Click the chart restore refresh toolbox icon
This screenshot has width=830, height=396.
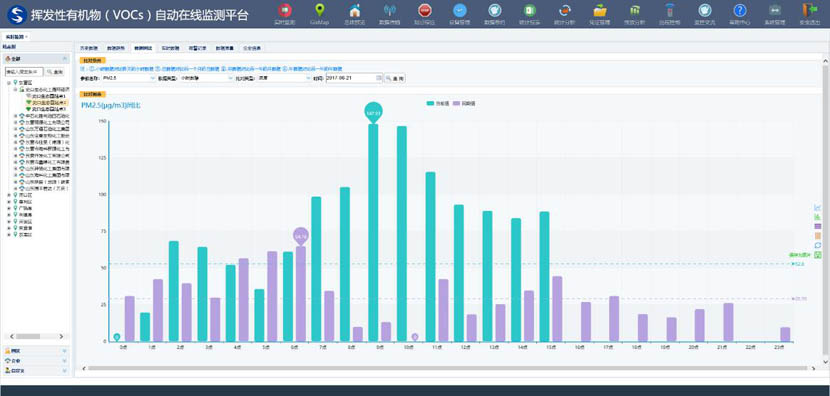tap(817, 245)
